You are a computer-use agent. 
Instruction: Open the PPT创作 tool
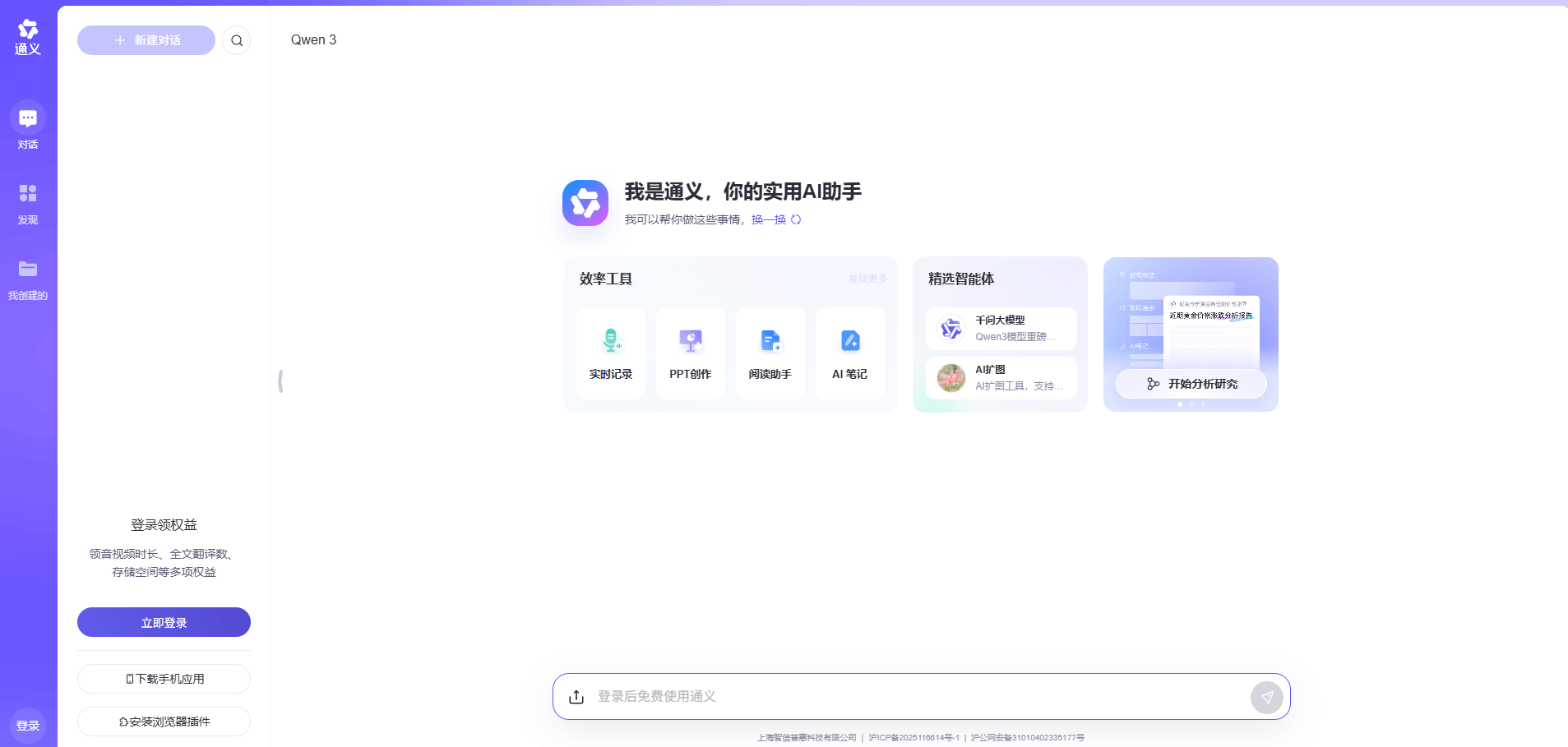coord(691,353)
